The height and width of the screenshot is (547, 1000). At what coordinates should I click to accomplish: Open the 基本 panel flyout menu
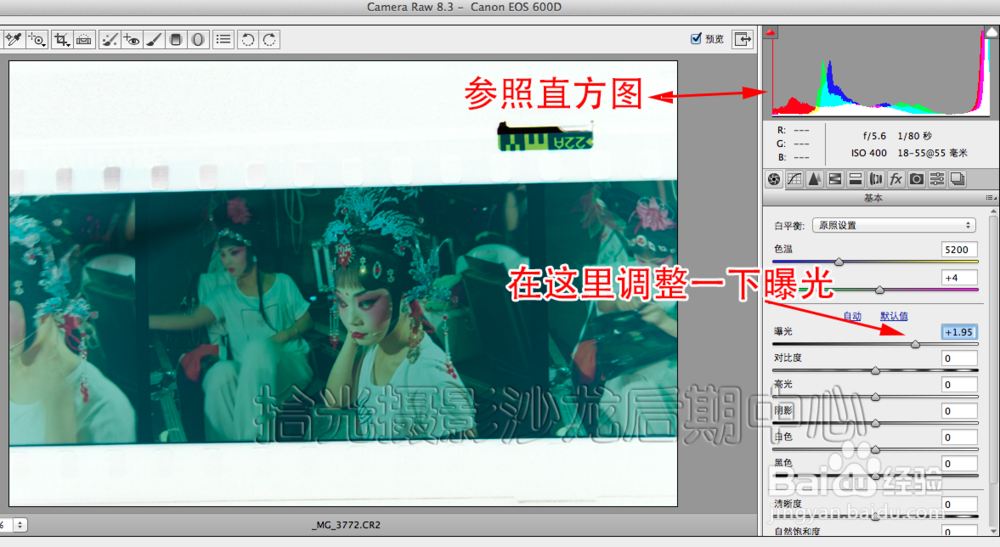pos(990,198)
